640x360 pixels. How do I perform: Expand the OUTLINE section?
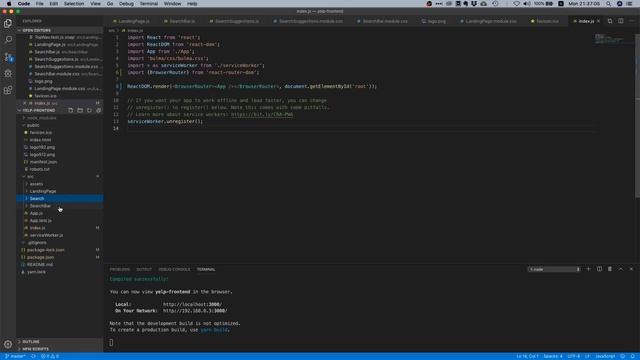(x=31, y=342)
